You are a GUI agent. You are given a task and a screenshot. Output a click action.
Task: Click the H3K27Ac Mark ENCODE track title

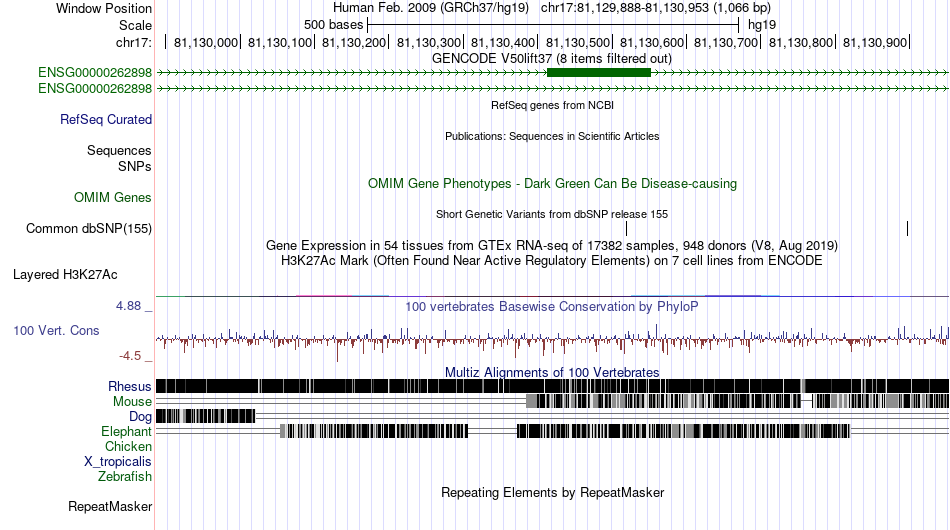click(552, 260)
